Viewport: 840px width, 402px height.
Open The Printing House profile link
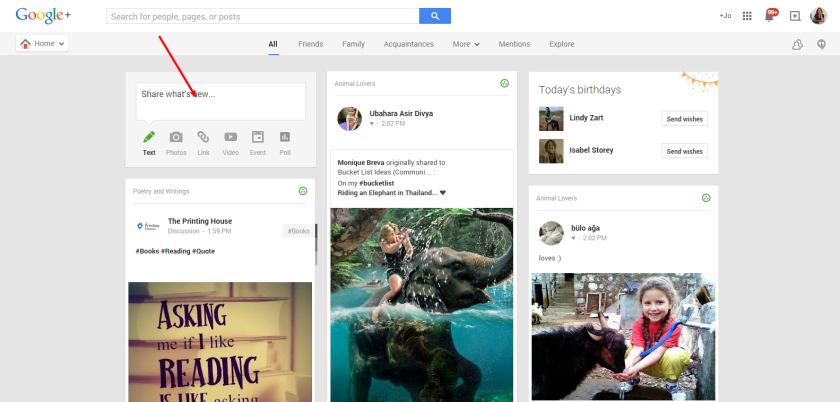click(200, 221)
